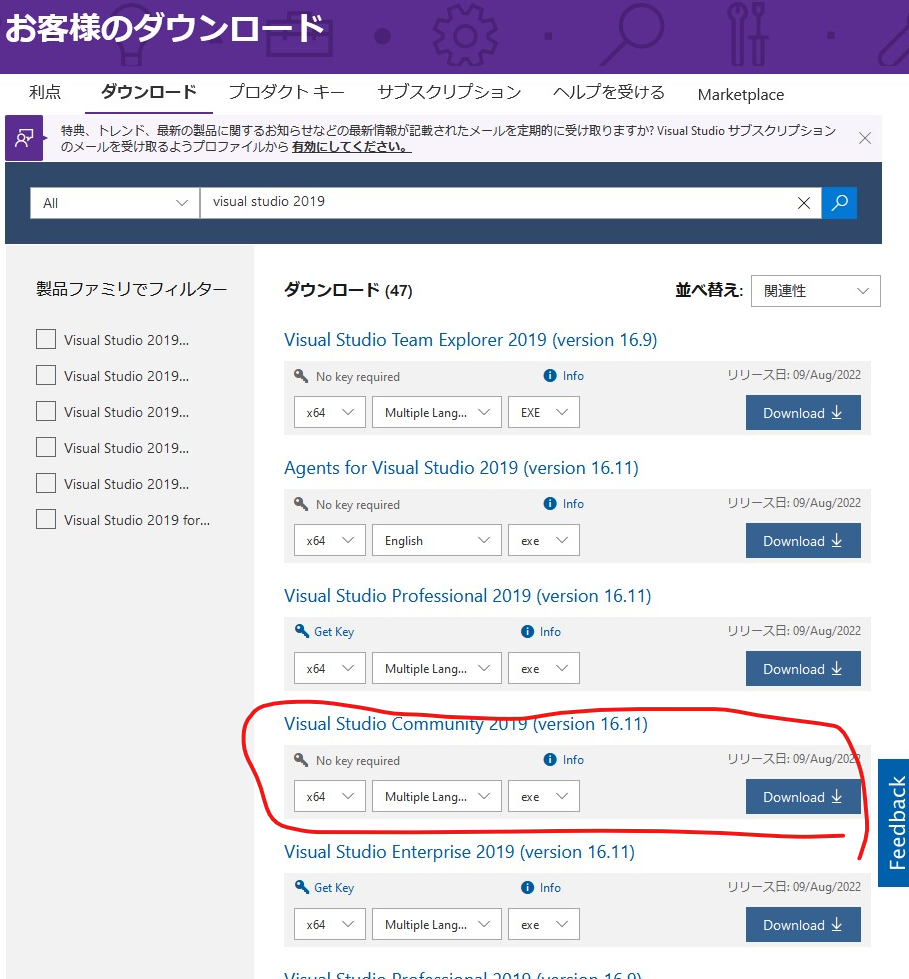Open Multiple Lang dropdown for Team Explorer 2019
Viewport: 909px width, 979px height.
pos(436,412)
